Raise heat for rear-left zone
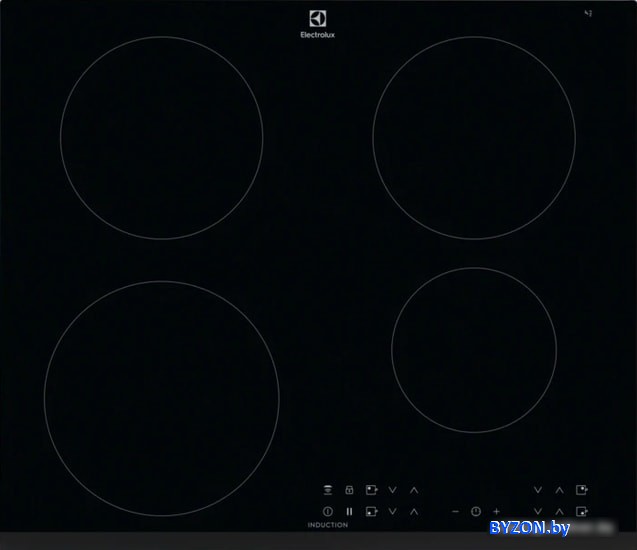 414,490
